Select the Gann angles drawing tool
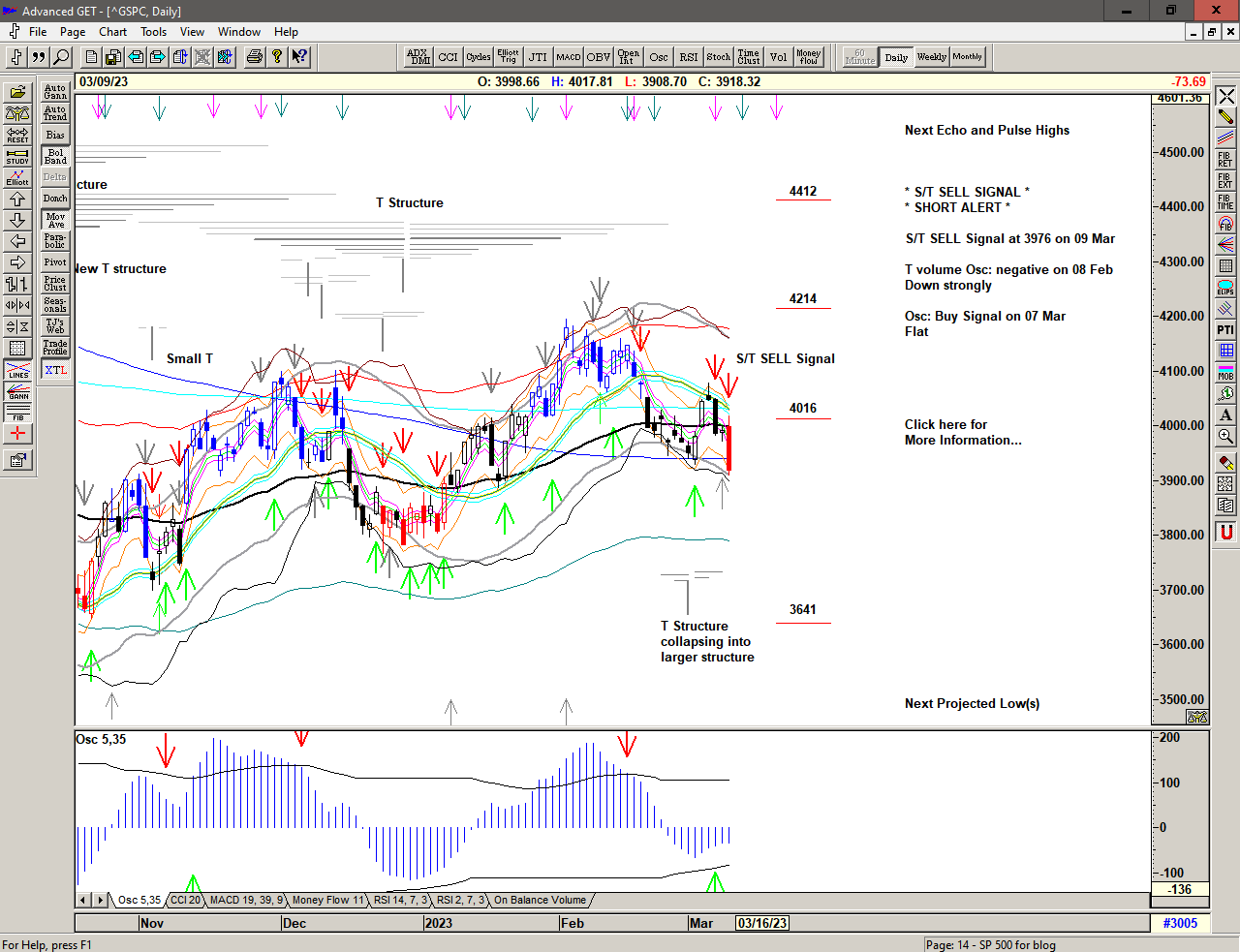1240x952 pixels. [x=17, y=390]
